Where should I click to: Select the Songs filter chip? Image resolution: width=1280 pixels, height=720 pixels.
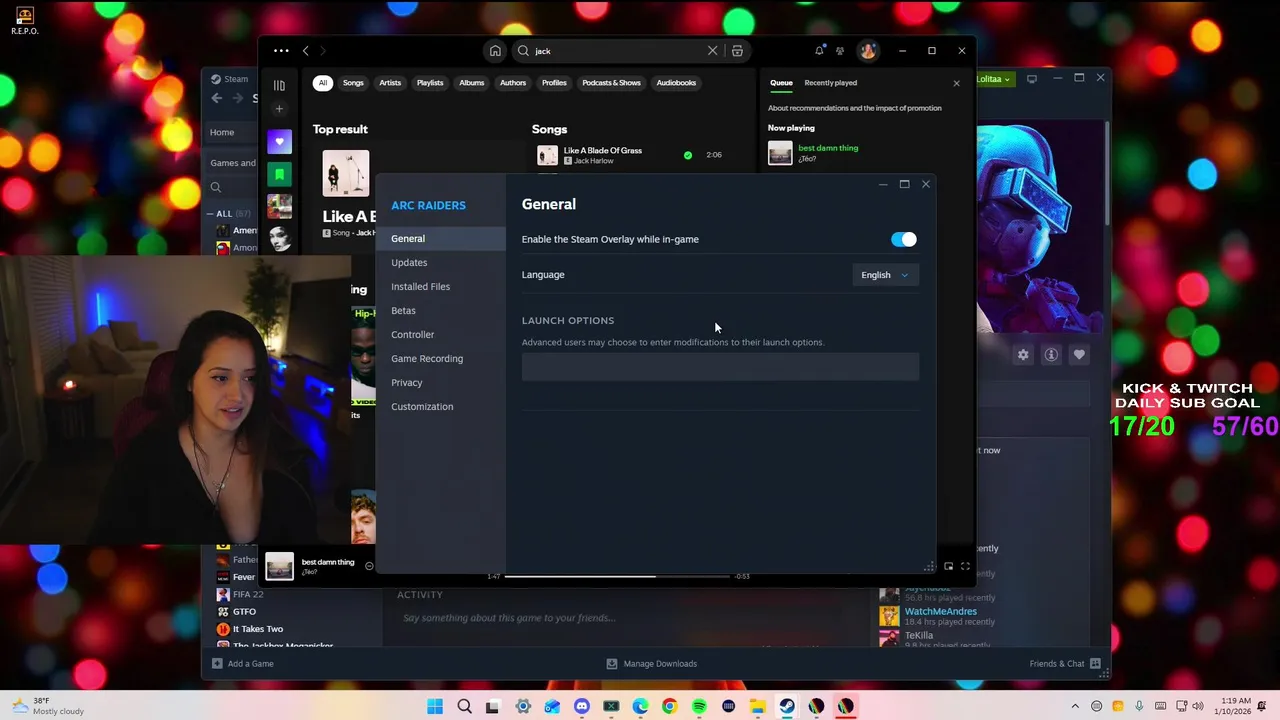coord(354,83)
